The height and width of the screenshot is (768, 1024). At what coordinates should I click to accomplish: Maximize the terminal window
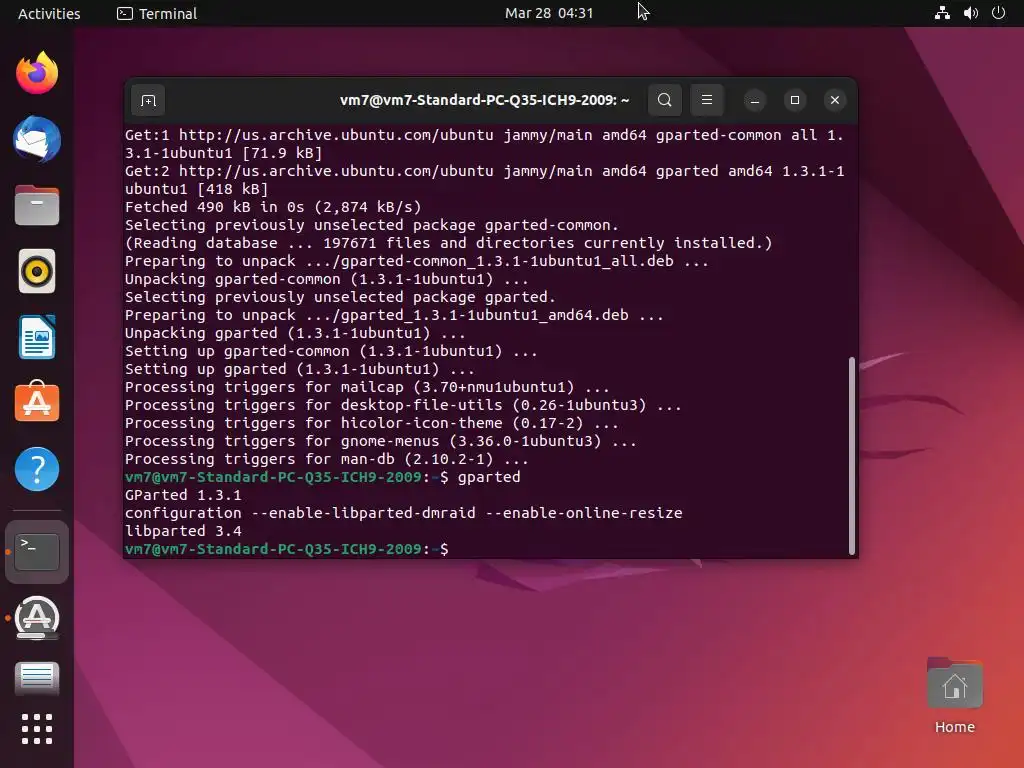coord(795,100)
